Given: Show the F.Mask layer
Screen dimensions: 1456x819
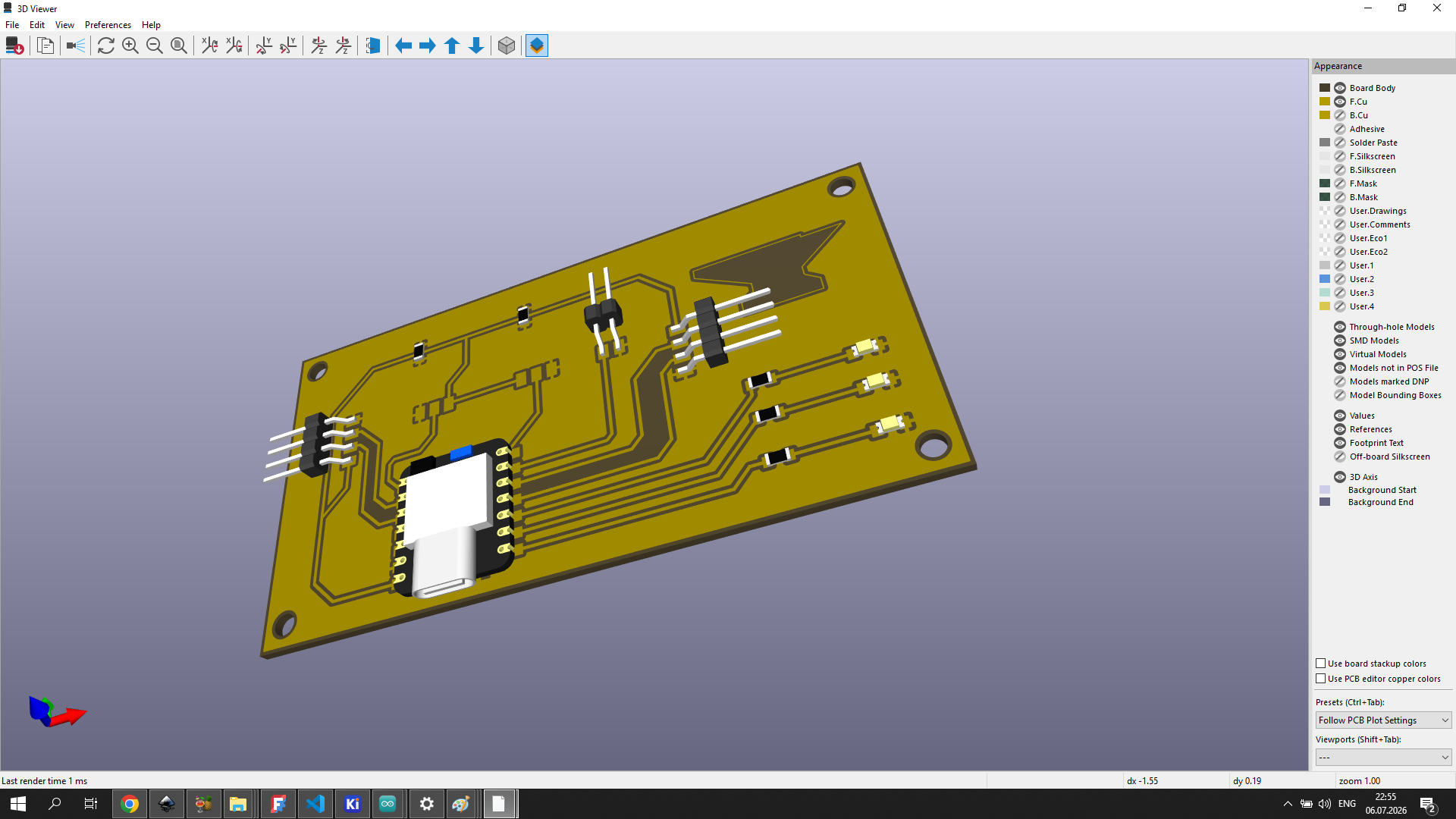Looking at the screenshot, I should [1340, 184].
